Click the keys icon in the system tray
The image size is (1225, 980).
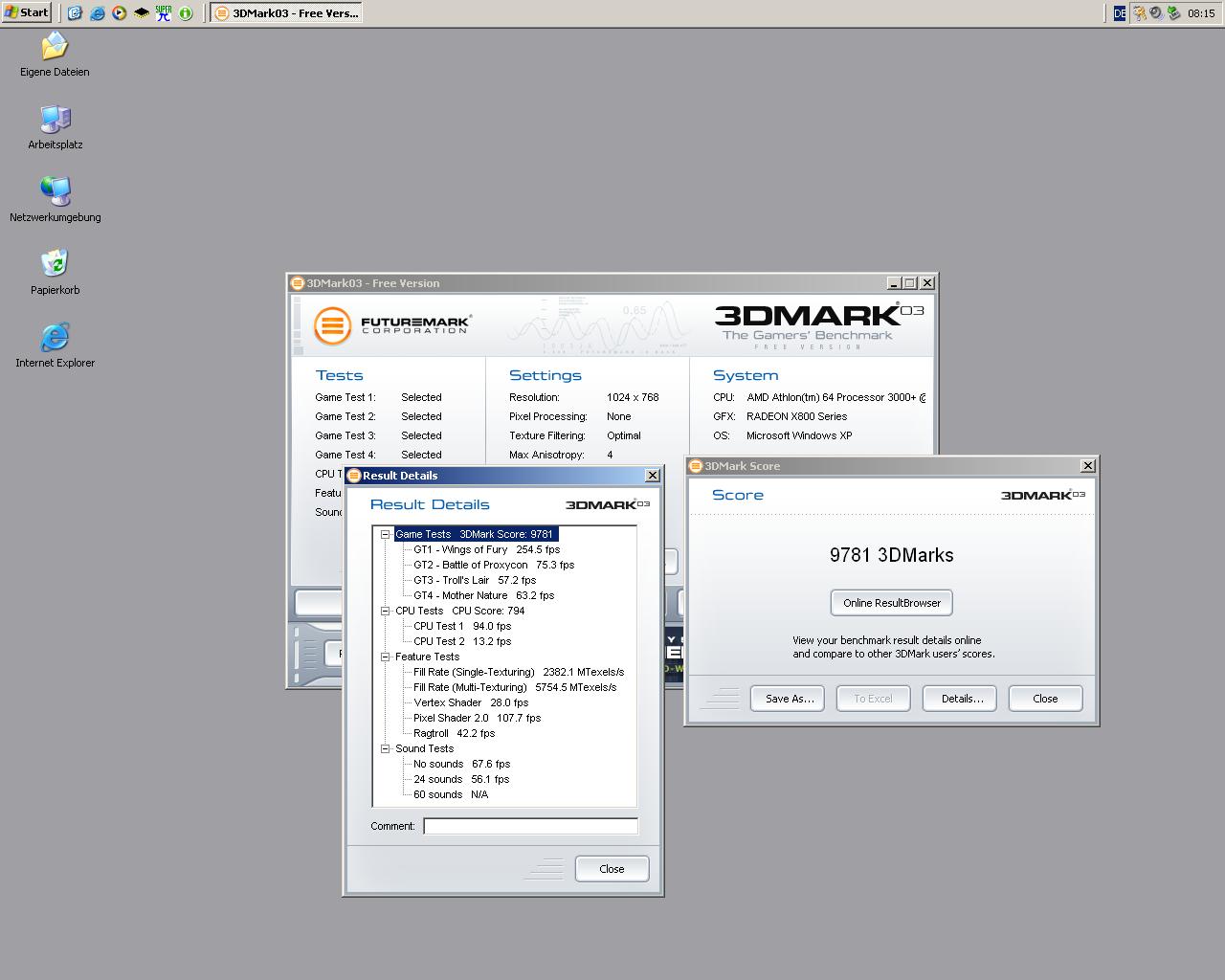click(1139, 13)
